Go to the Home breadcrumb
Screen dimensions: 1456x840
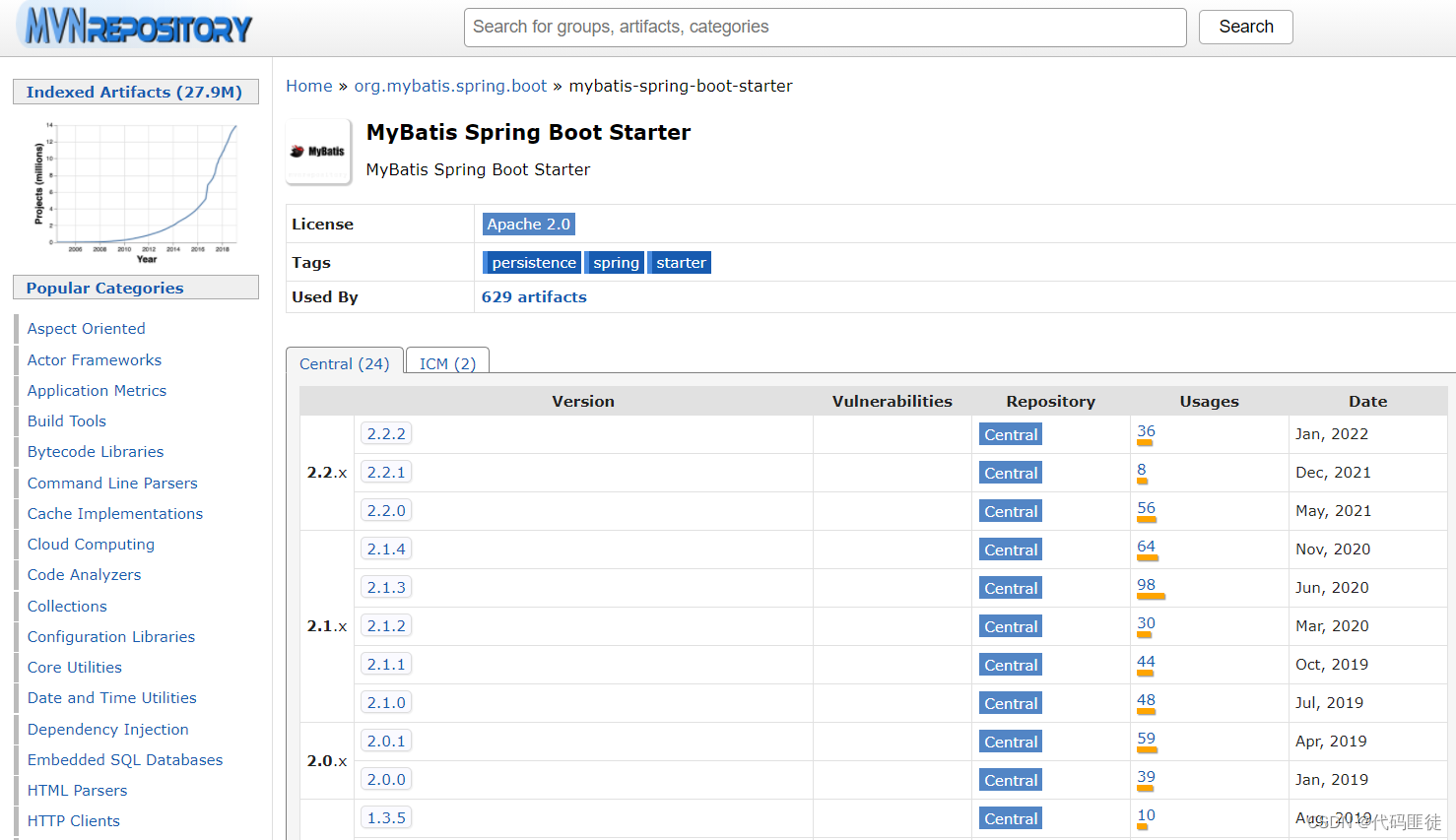308,86
